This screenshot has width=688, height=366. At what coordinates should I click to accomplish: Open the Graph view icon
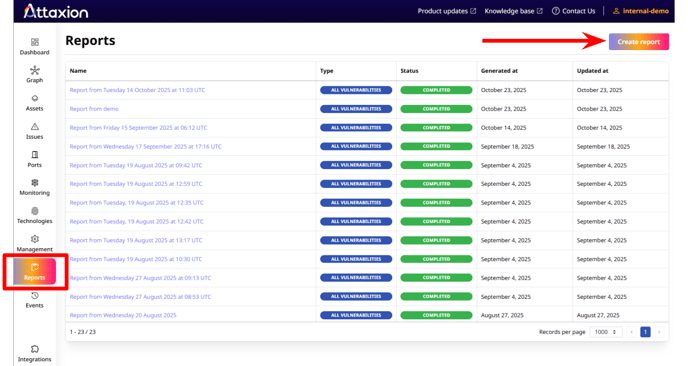pyautogui.click(x=35, y=70)
